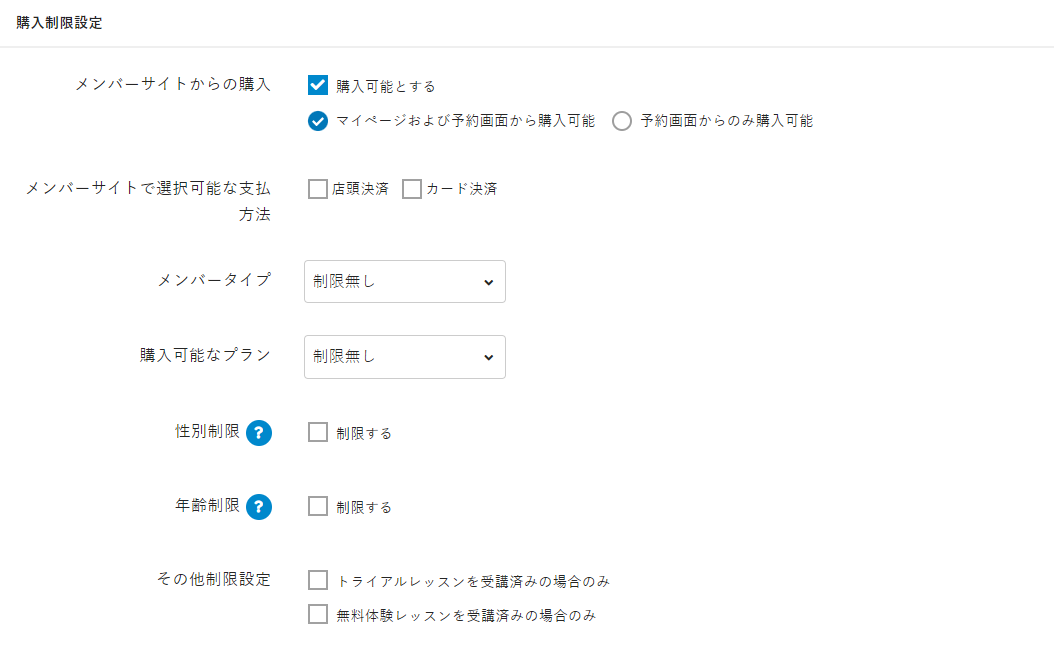Tick 無料体験レッスンを受講済みの場合のみ checkbox
Viewport: 1054px width, 651px height.
tap(318, 615)
